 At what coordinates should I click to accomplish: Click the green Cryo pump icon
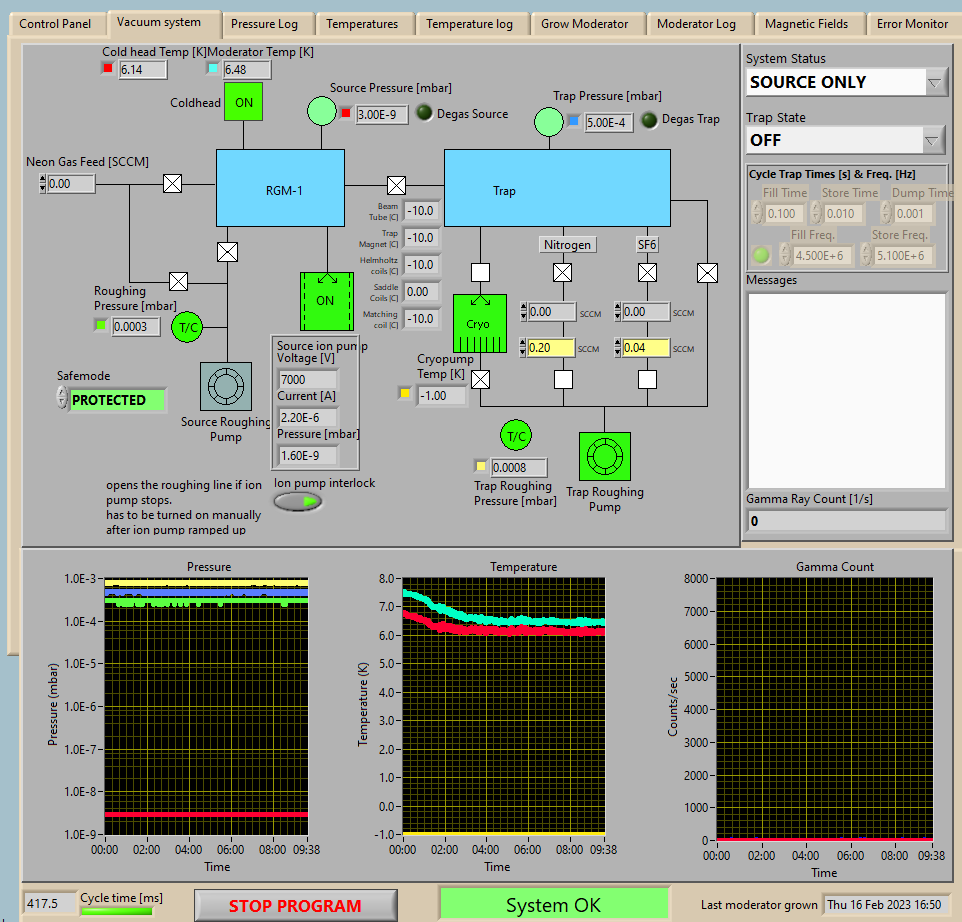coord(480,324)
